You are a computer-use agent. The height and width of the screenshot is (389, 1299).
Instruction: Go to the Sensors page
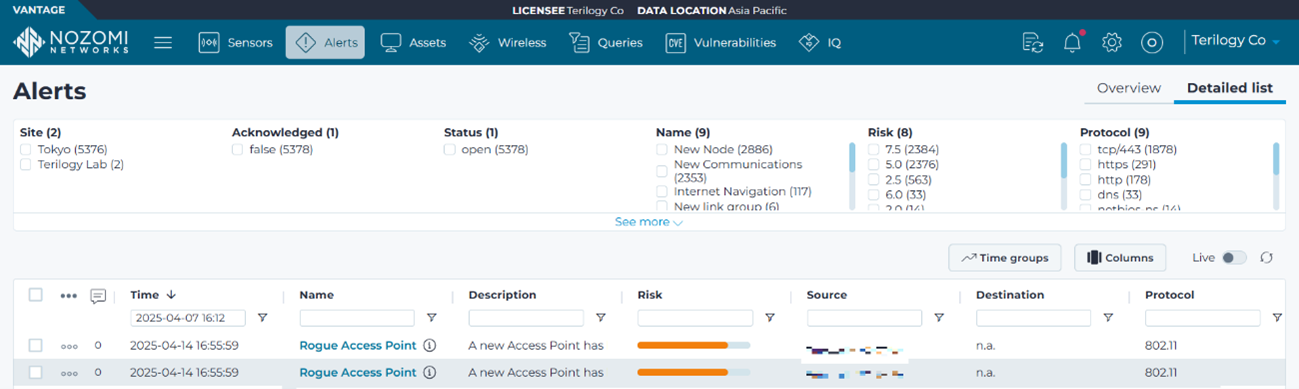235,43
